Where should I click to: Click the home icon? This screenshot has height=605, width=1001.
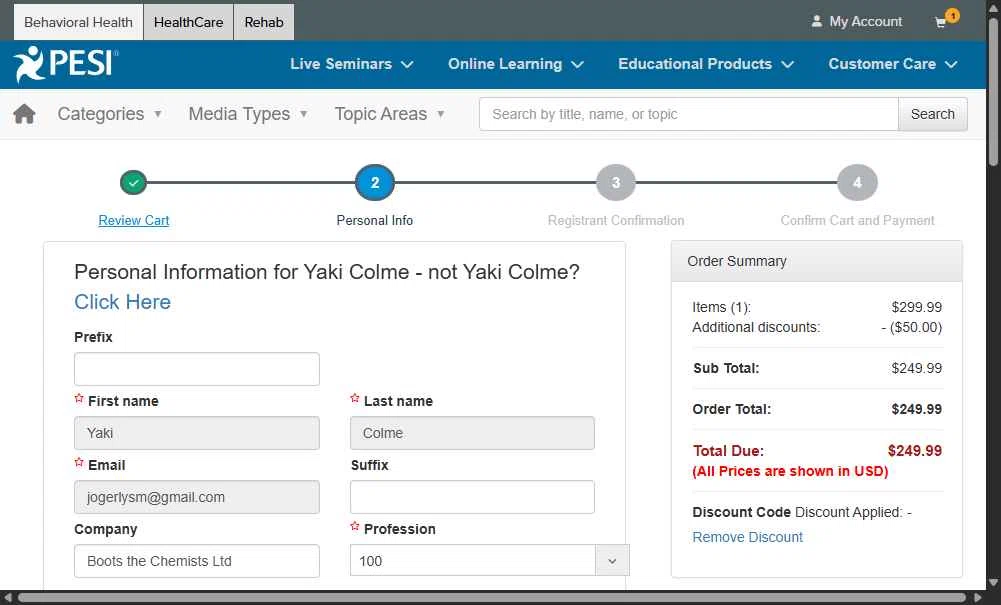24,114
